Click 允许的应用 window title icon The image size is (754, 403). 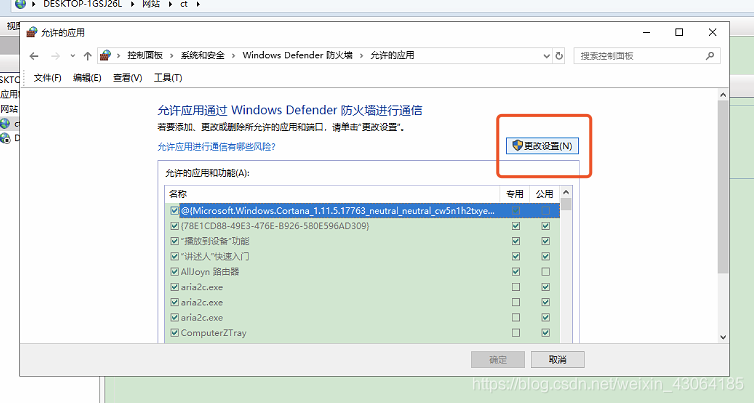tap(32, 32)
